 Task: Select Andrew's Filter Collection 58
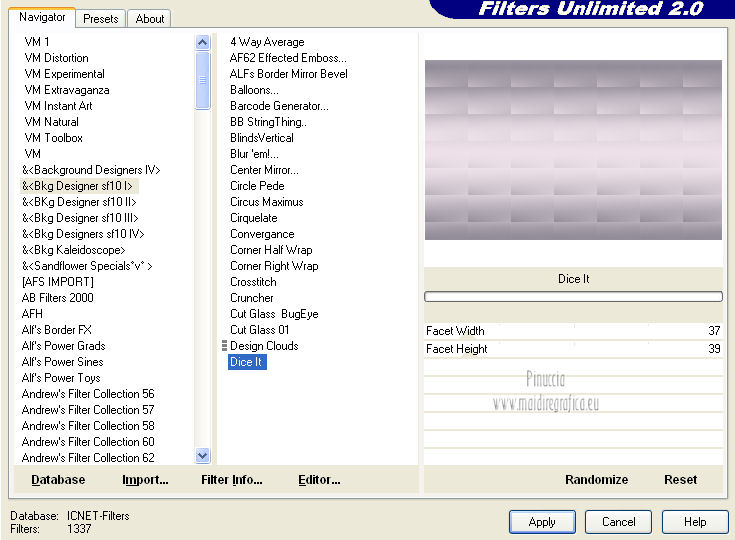(x=88, y=426)
